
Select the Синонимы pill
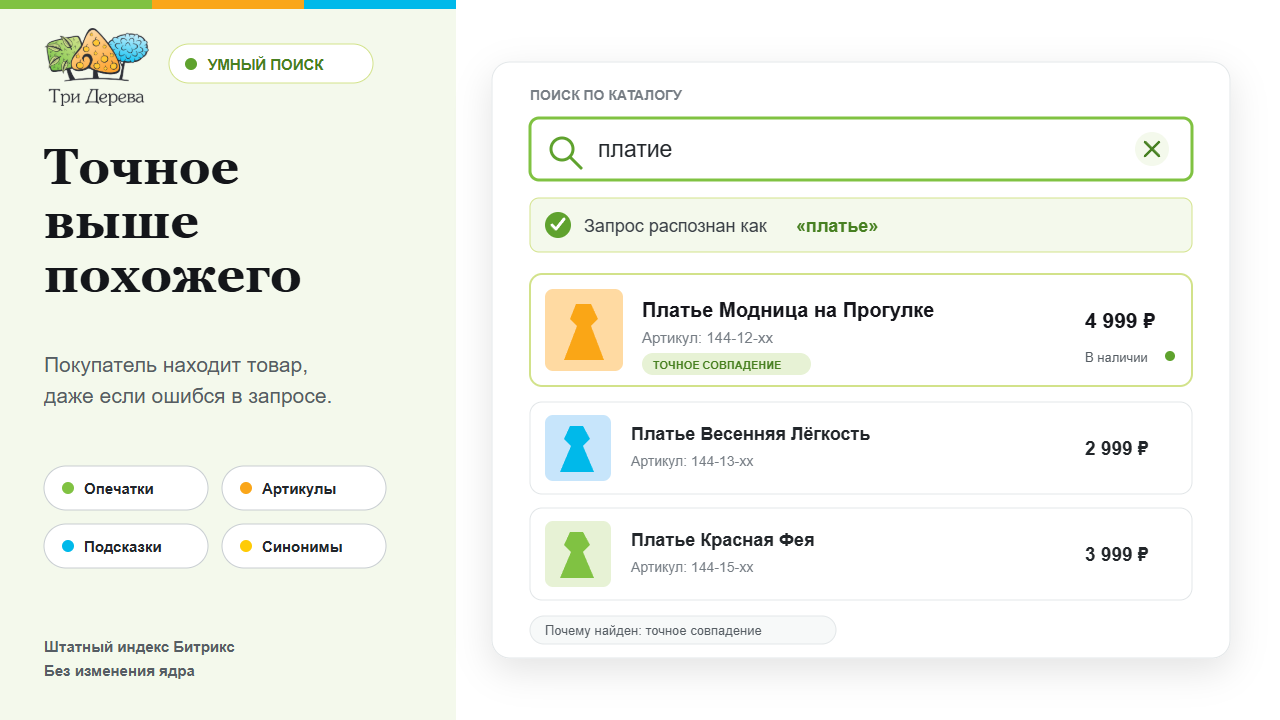304,546
